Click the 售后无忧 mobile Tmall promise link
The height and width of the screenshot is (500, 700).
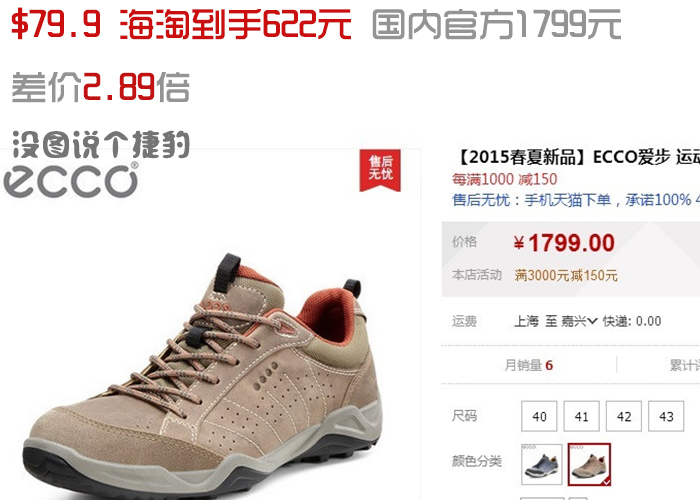576,200
